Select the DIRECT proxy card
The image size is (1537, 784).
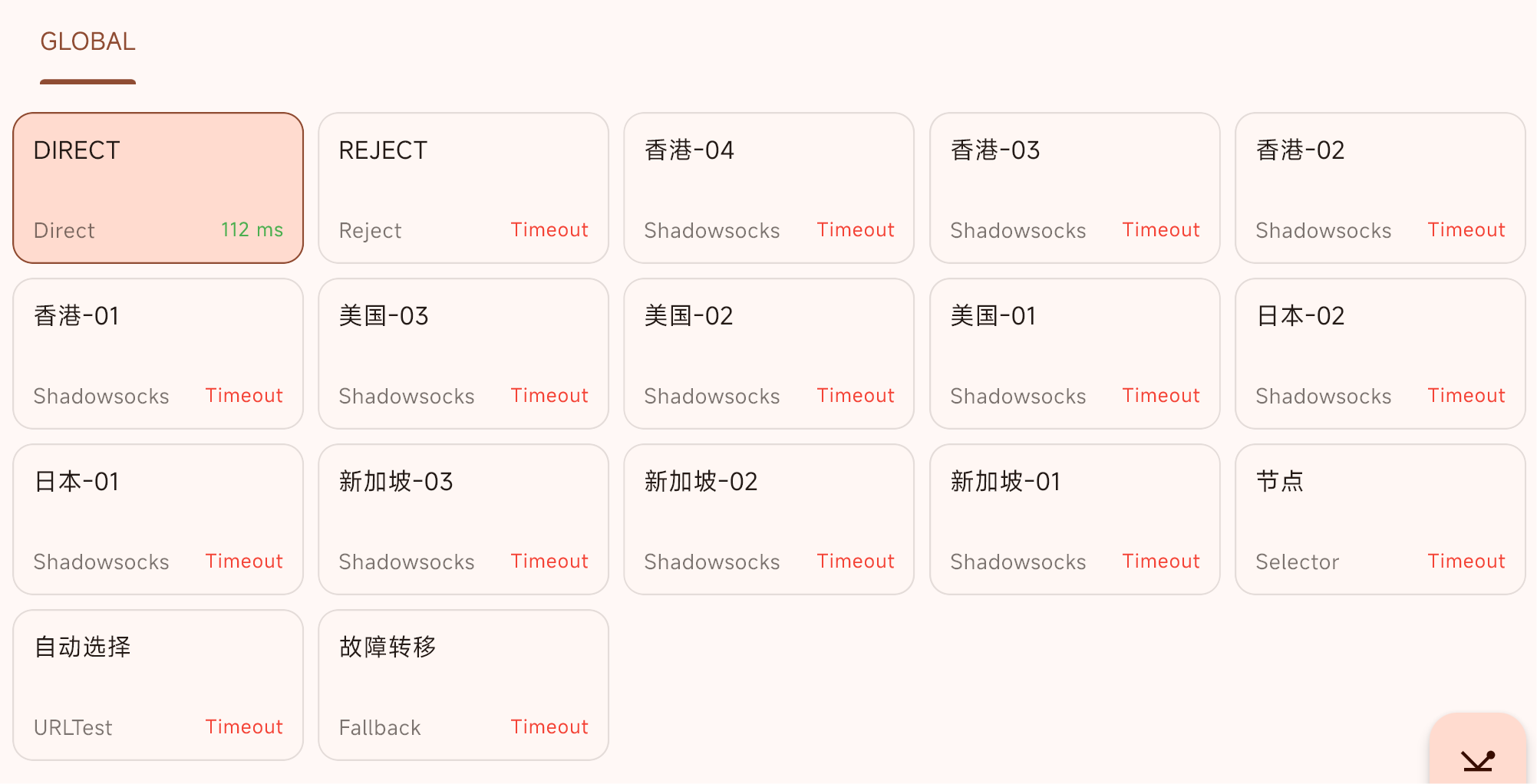click(158, 188)
